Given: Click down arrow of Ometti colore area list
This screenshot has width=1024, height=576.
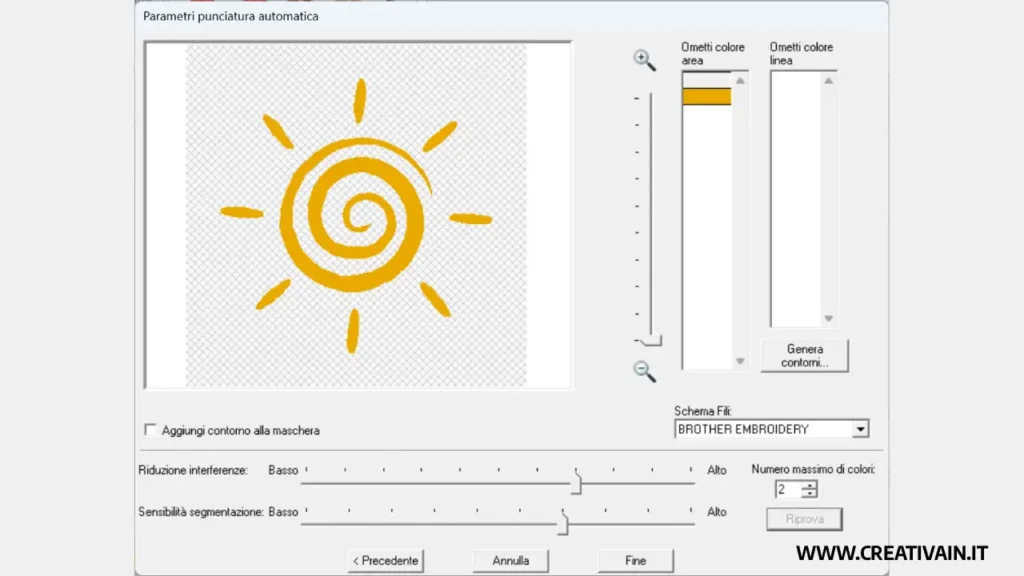Looking at the screenshot, I should (740, 361).
